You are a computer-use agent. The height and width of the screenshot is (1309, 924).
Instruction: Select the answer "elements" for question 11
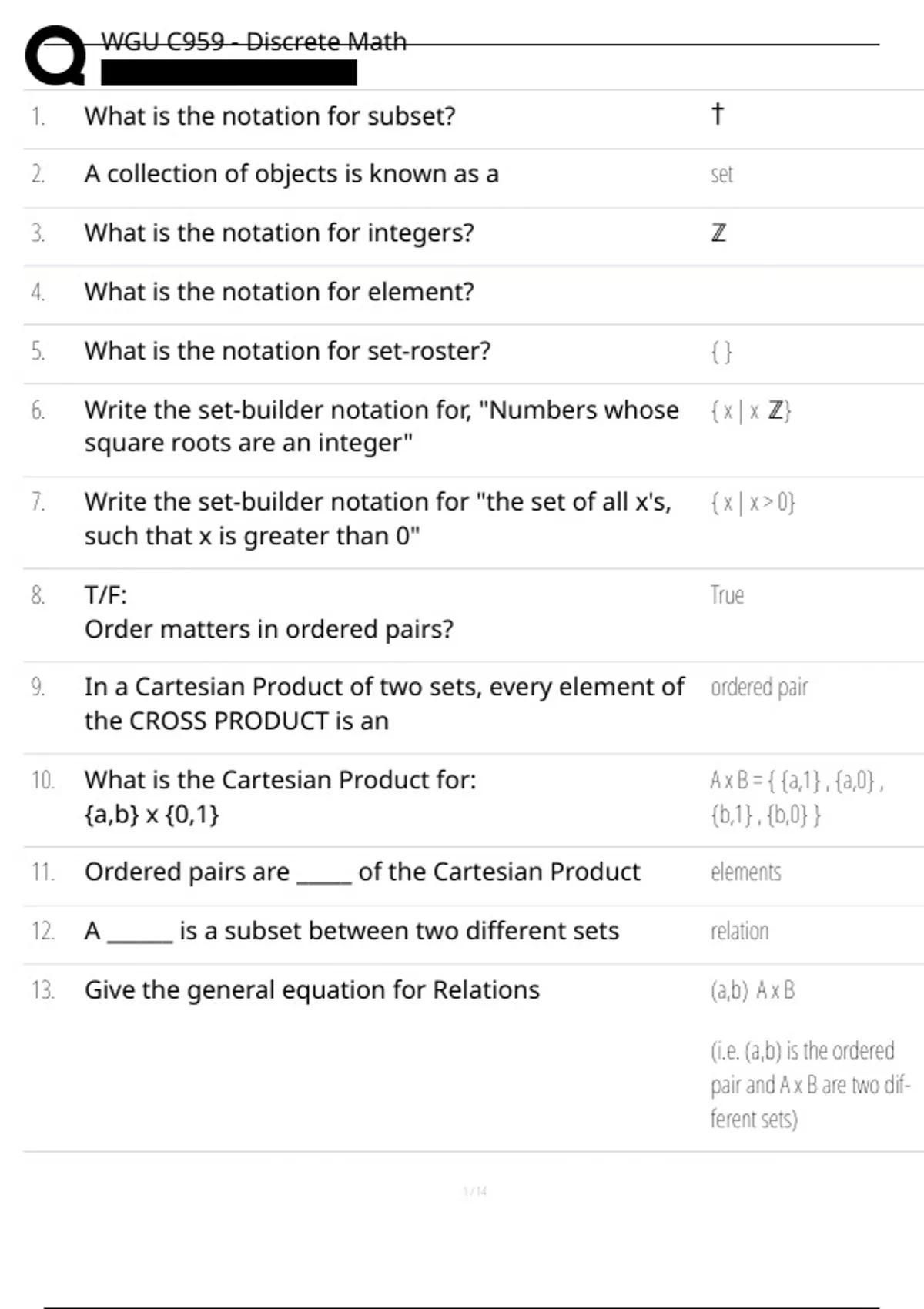[x=745, y=872]
